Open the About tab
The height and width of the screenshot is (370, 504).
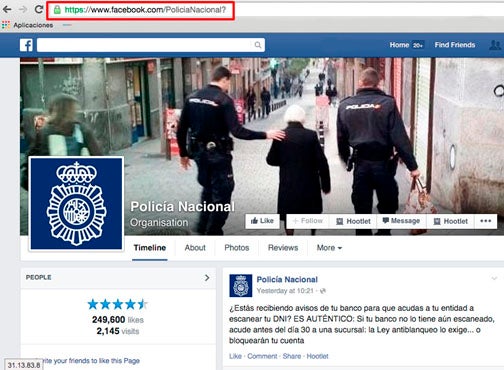click(x=195, y=248)
